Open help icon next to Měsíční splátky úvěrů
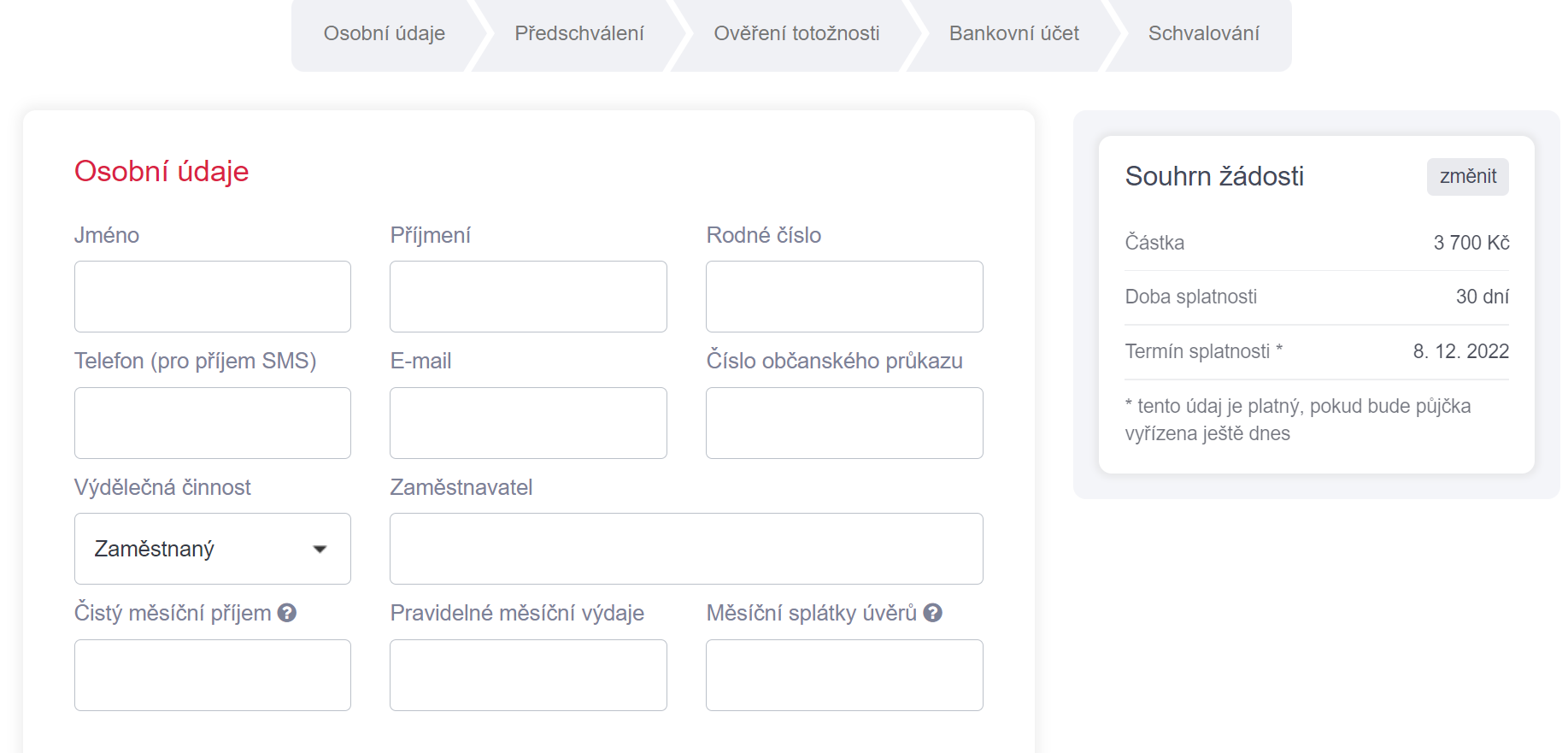This screenshot has height=753, width=1568. [x=933, y=613]
